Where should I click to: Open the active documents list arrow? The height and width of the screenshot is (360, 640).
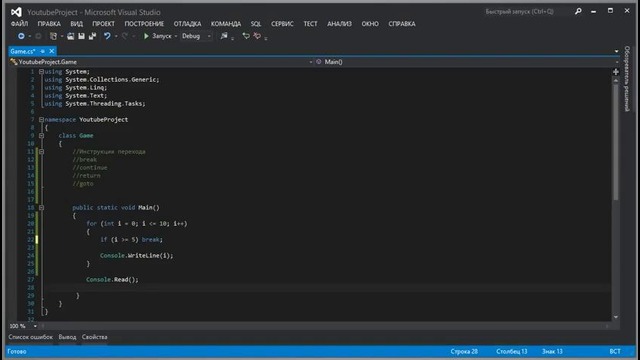(x=616, y=51)
